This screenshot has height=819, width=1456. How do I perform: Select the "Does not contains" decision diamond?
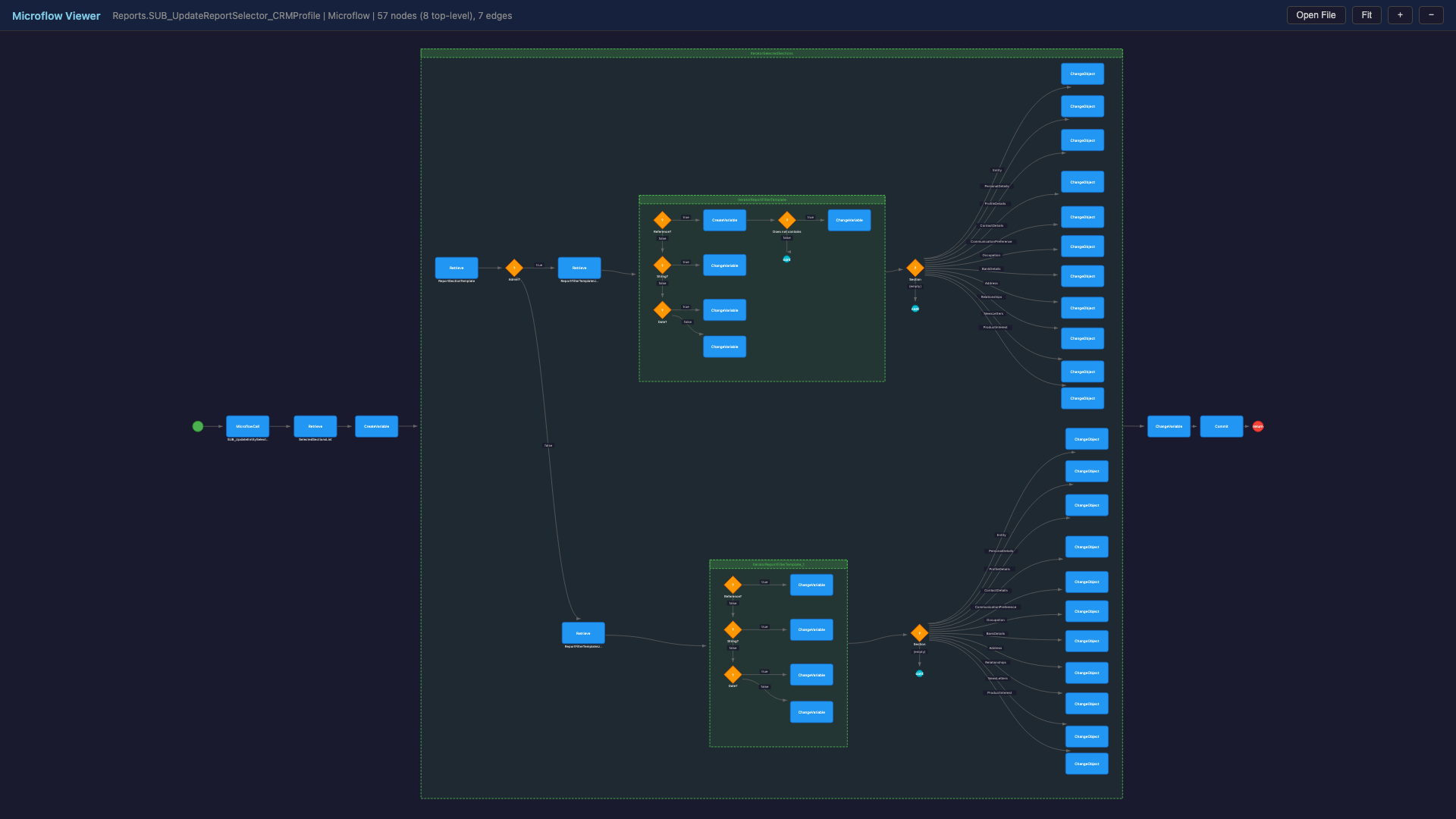click(787, 220)
